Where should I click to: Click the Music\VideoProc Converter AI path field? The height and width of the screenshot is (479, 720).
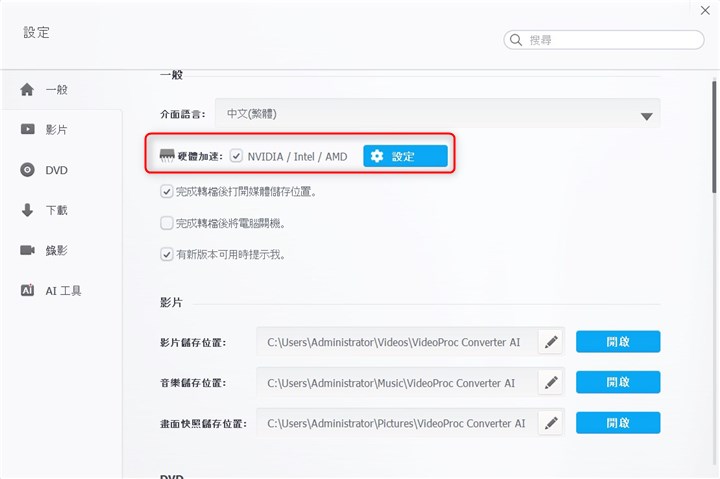[x=397, y=383]
